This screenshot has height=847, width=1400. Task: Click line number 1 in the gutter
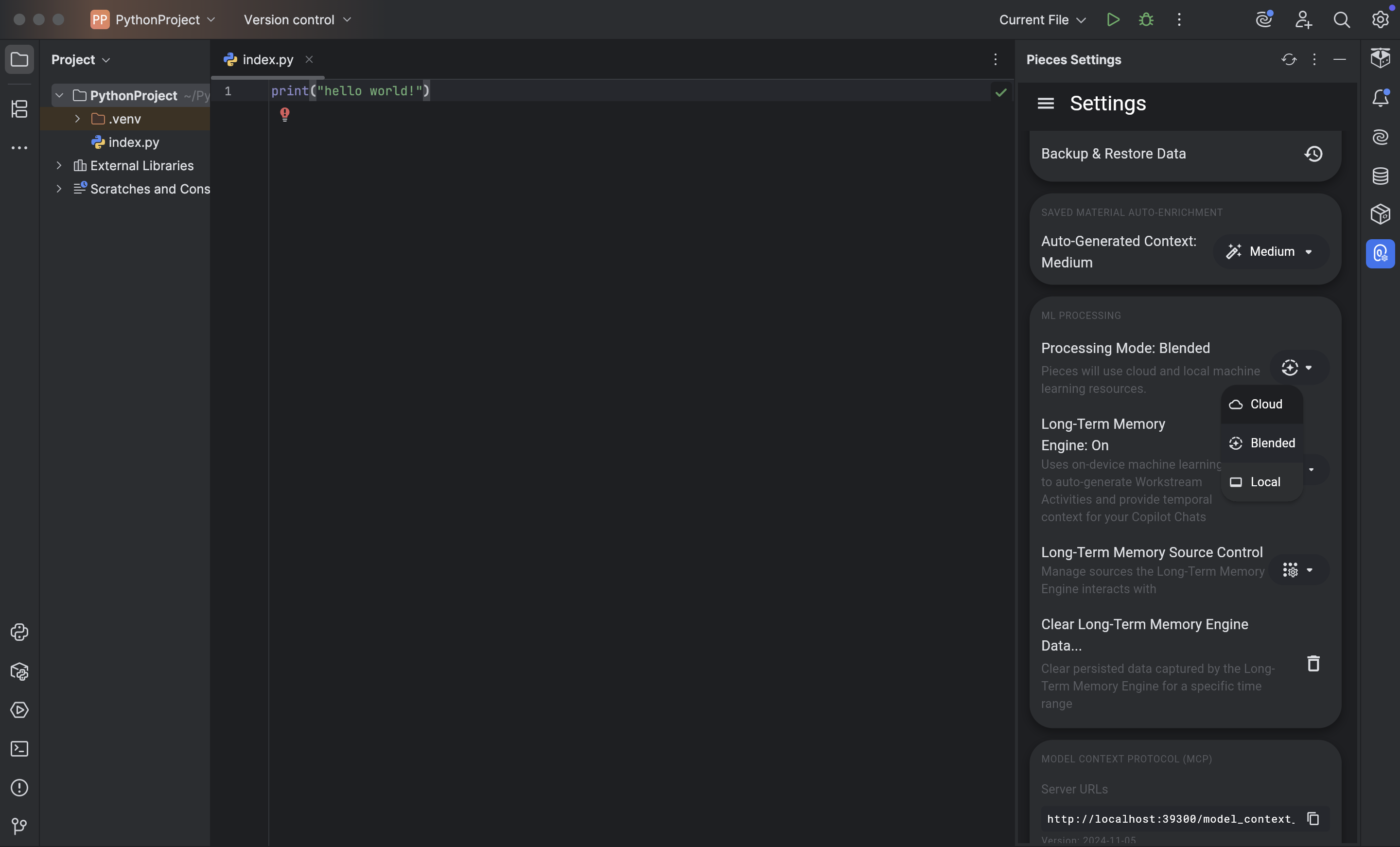(x=228, y=91)
